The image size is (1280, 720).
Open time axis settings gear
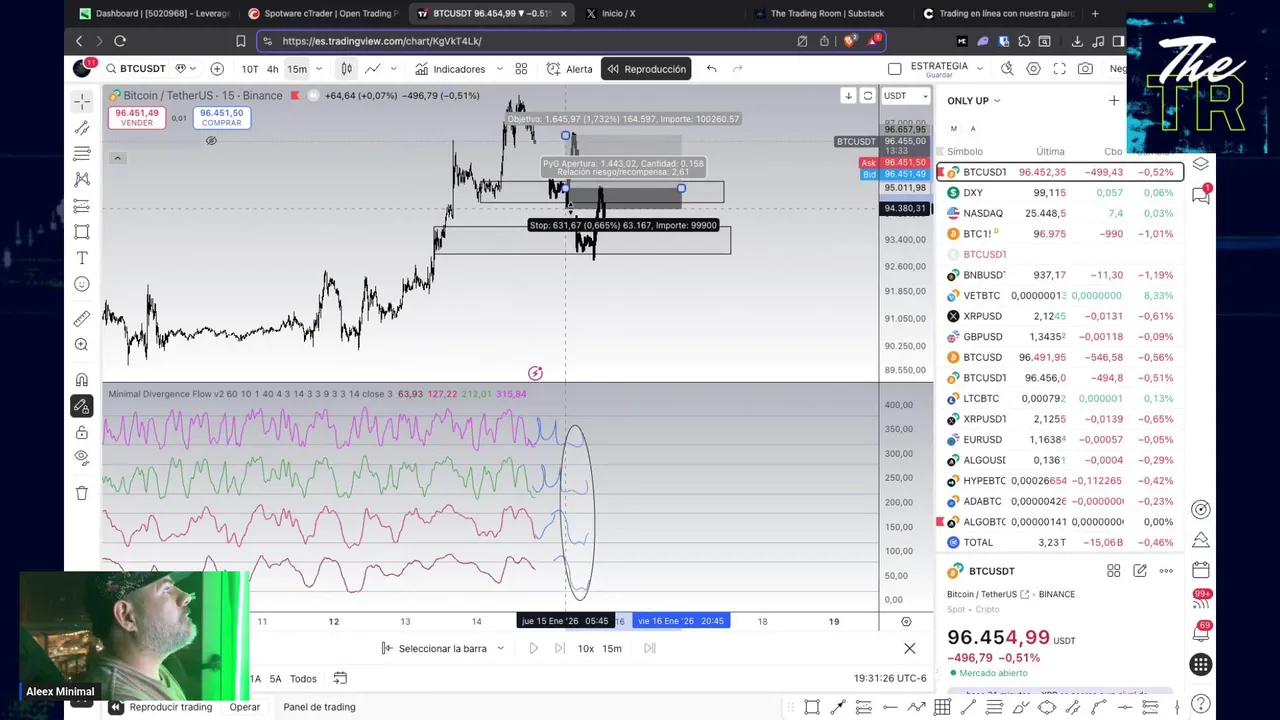coord(906,621)
